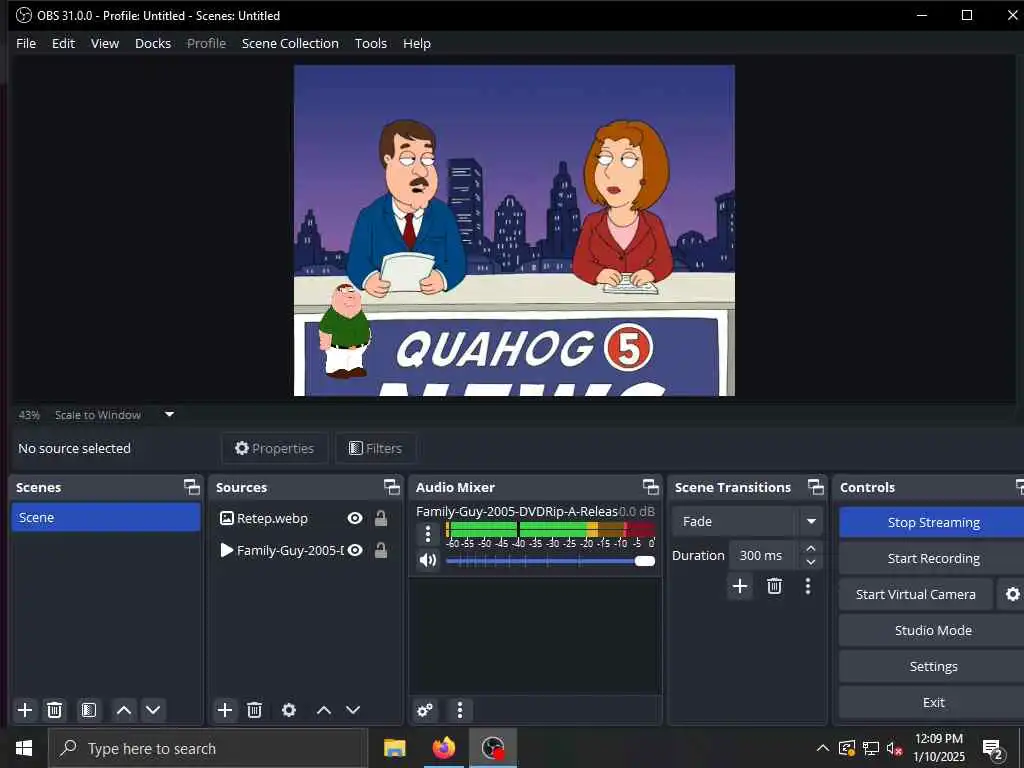Hide the Retep.webp source with eye icon

(x=355, y=518)
